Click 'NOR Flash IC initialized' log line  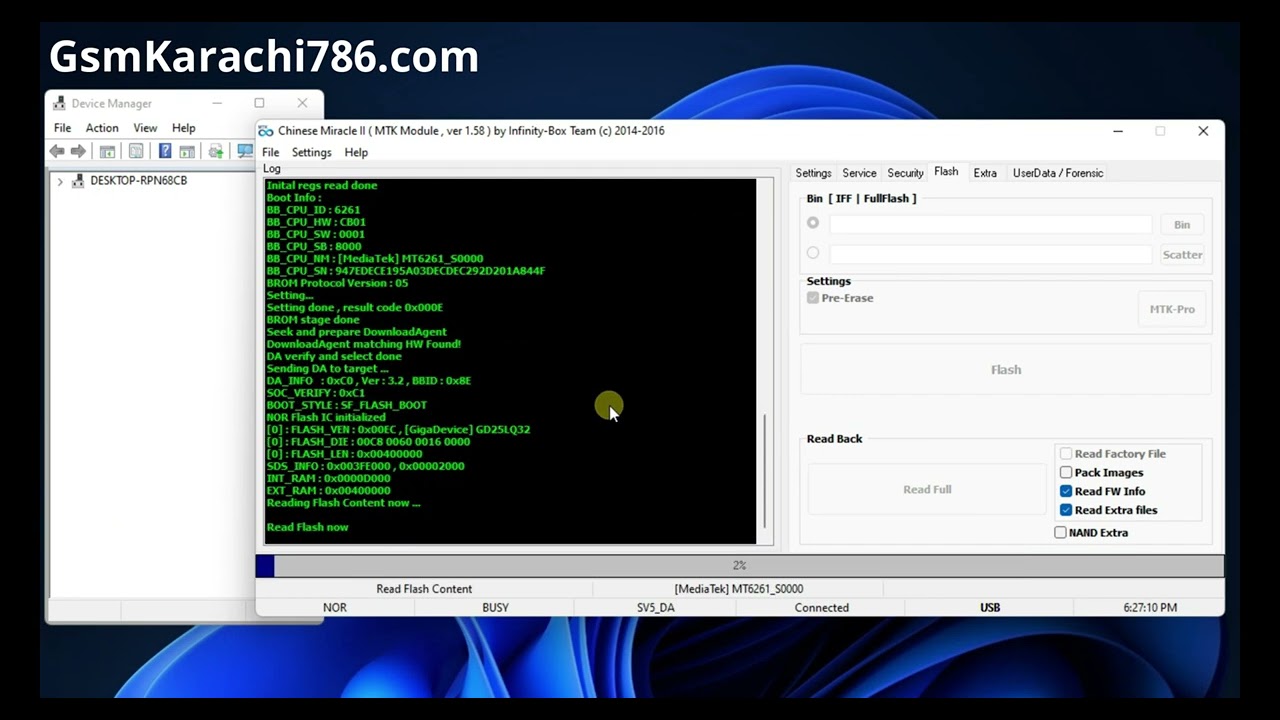pyautogui.click(x=325, y=417)
